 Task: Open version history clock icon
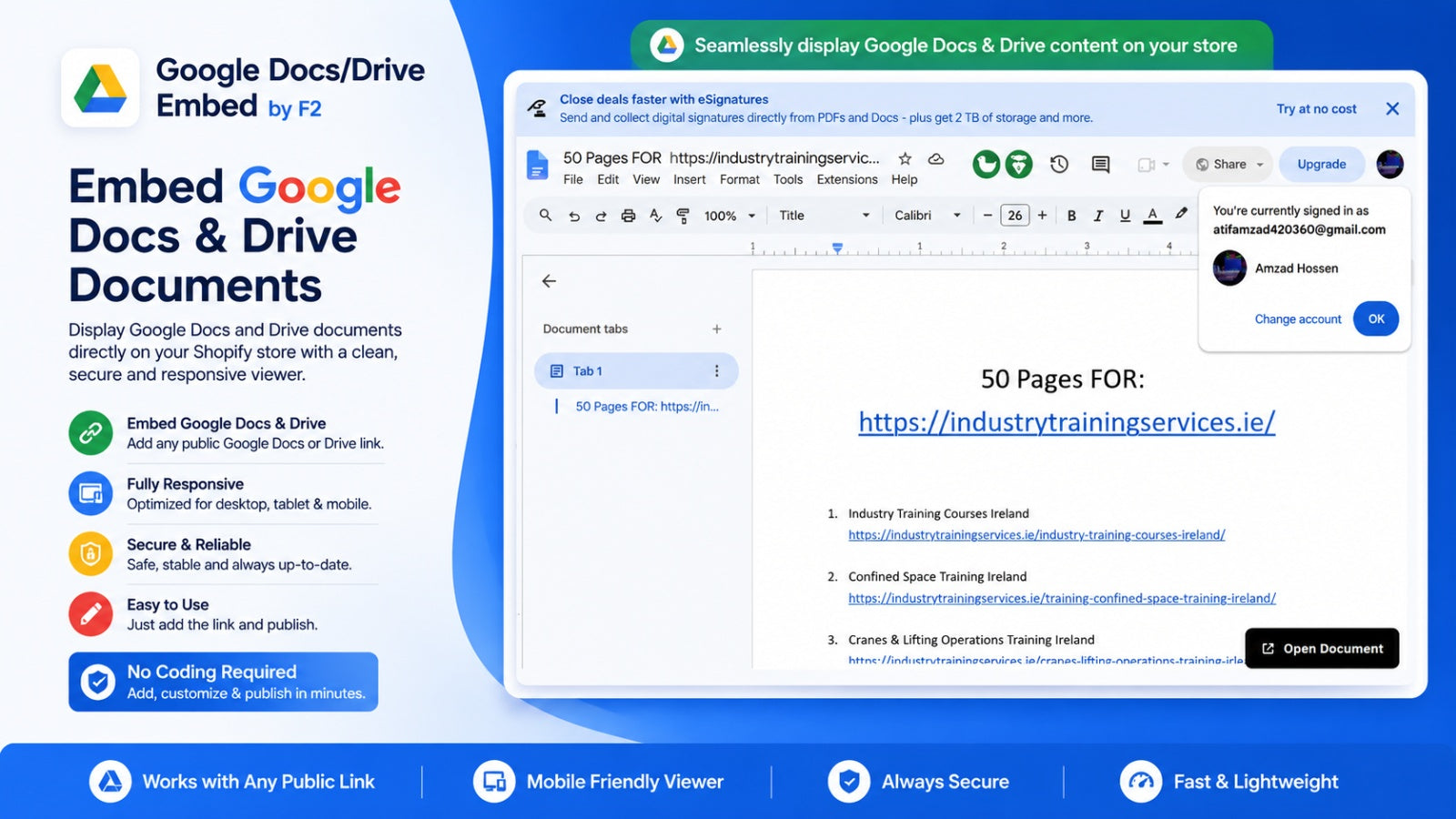pyautogui.click(x=1058, y=164)
